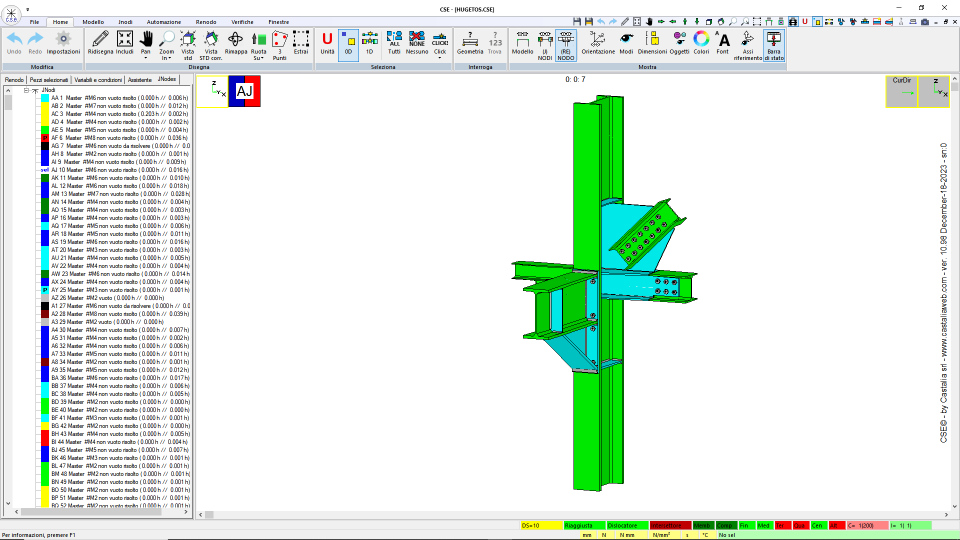This screenshot has height=540, width=960.
Task: Toggle the 0D selection mode
Action: [348, 44]
